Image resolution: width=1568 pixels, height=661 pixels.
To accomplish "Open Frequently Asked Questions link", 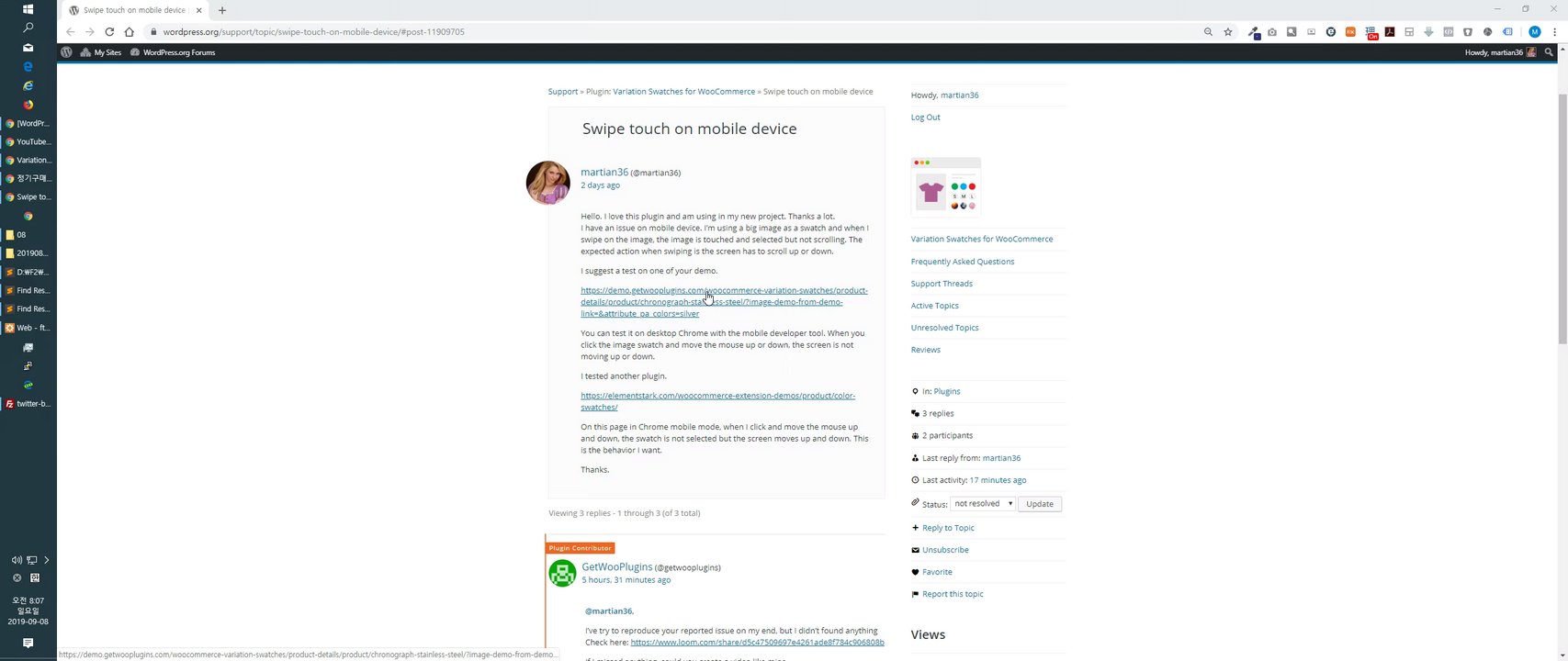I will tap(963, 262).
